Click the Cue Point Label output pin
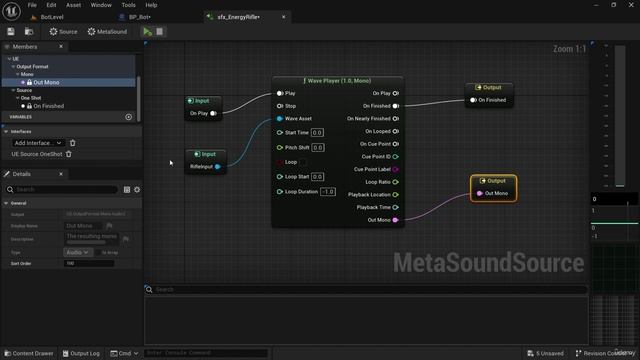The width and height of the screenshot is (640, 360). [396, 169]
